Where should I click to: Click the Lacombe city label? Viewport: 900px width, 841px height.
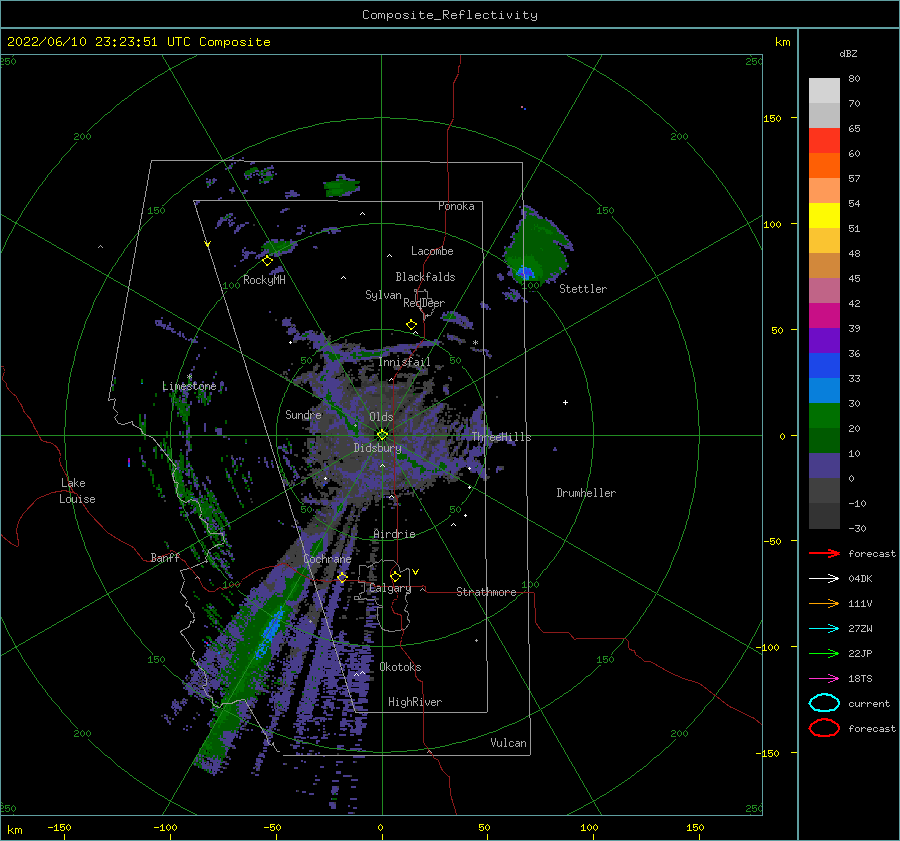[x=432, y=251]
